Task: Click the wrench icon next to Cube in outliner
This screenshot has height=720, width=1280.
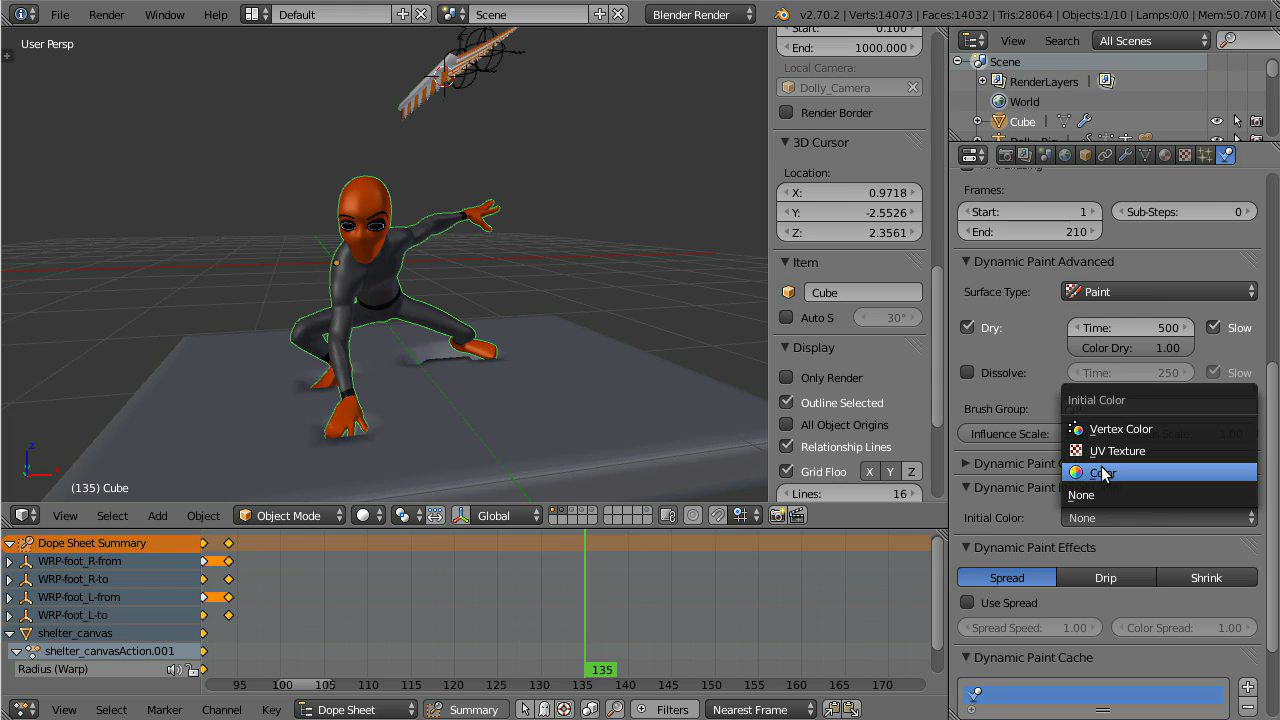Action: 1084,121
